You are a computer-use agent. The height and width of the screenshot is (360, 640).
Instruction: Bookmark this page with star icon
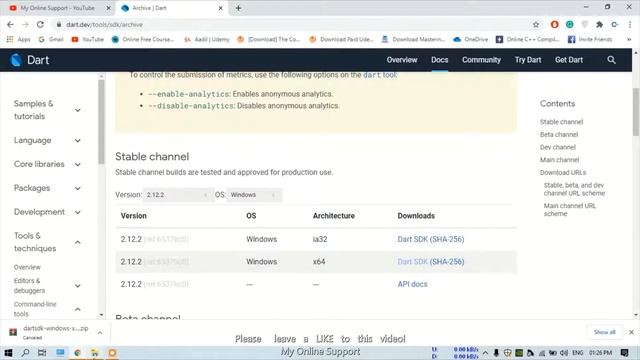(536, 24)
